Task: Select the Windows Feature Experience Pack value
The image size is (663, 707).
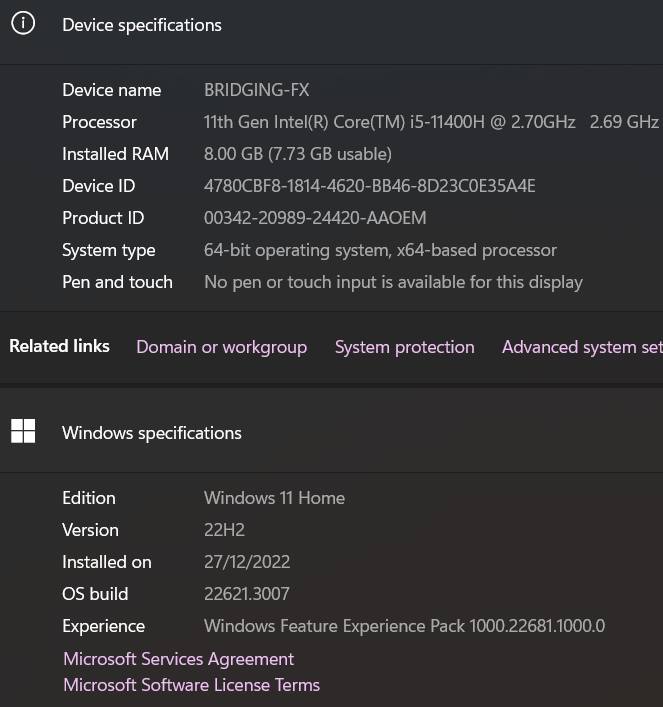Action: [x=405, y=626]
